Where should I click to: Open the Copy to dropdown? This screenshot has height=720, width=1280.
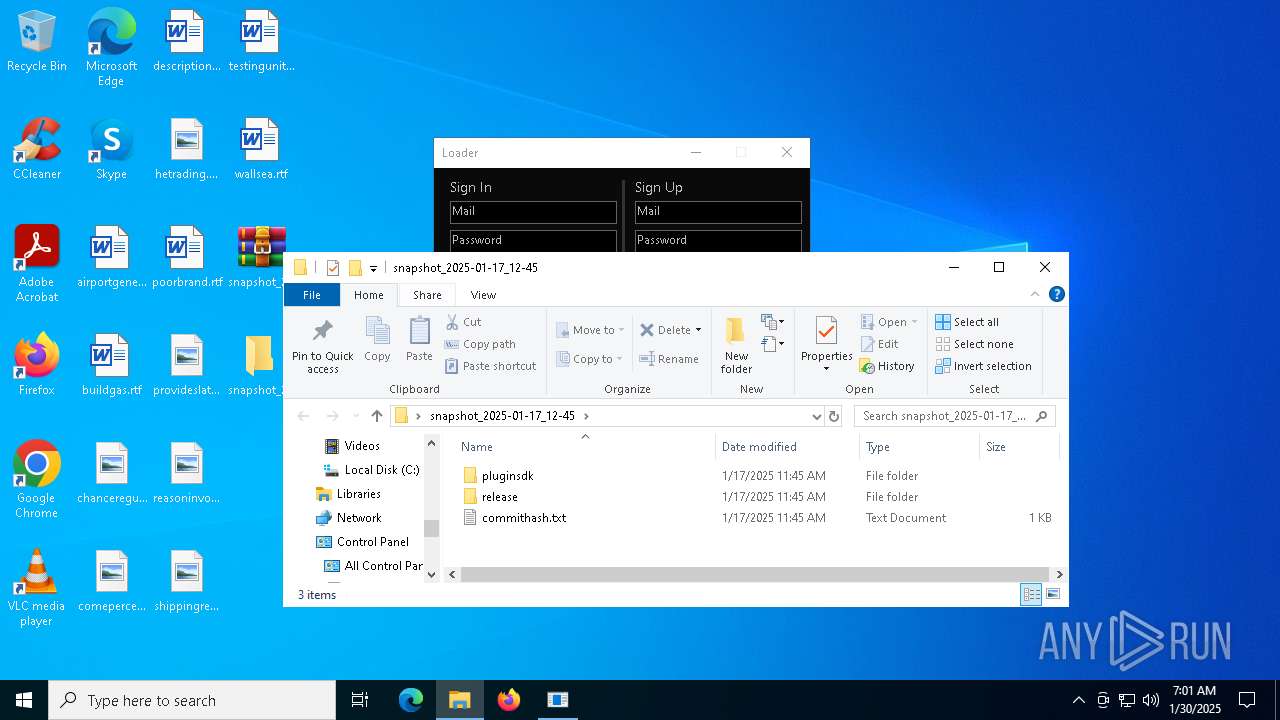[590, 359]
